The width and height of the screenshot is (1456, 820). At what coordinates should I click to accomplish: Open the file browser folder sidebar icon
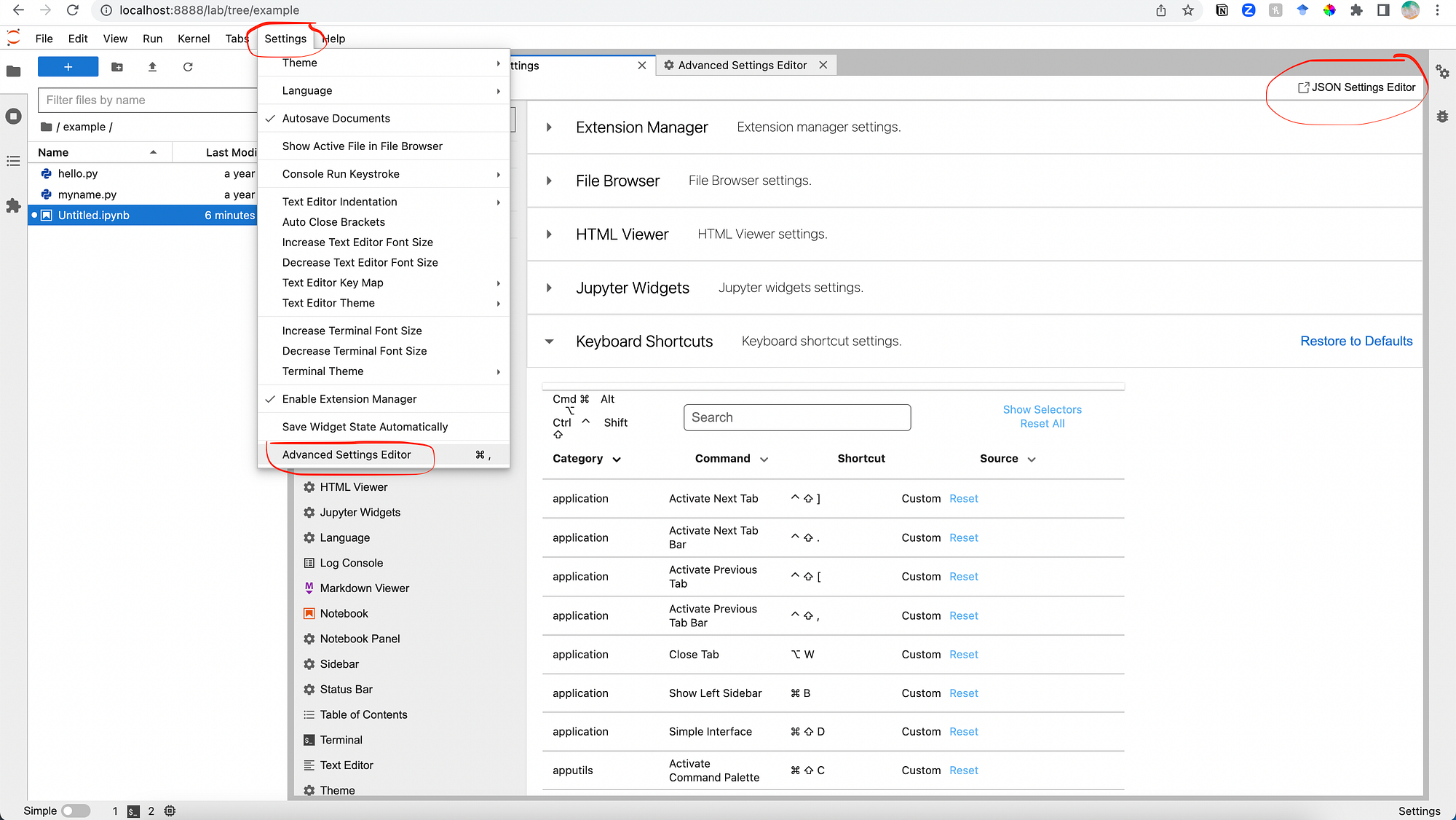[x=13, y=71]
